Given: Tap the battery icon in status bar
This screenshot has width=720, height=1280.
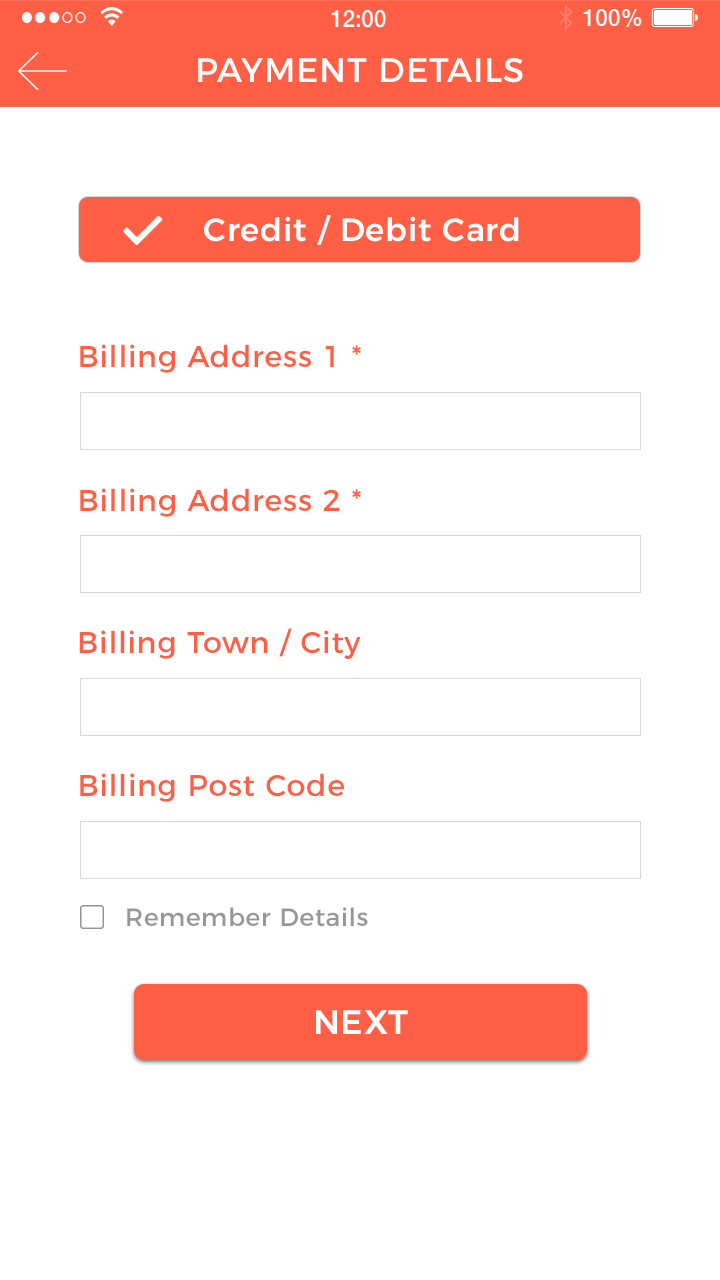Looking at the screenshot, I should pos(675,17).
